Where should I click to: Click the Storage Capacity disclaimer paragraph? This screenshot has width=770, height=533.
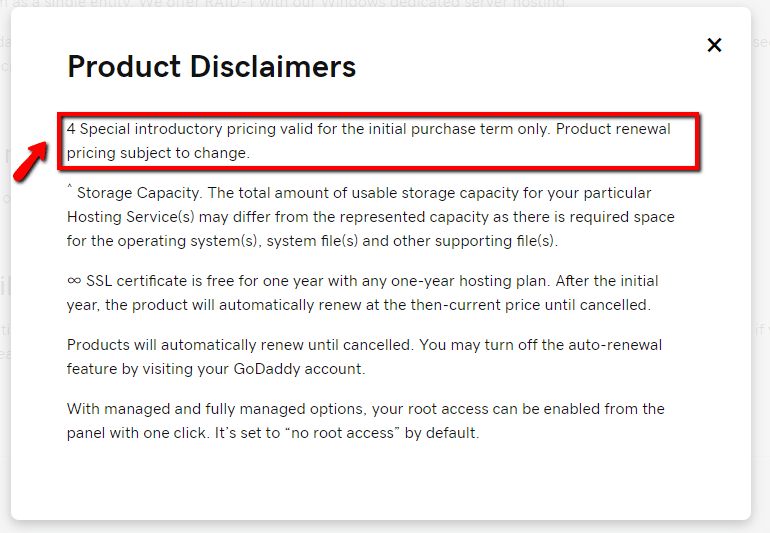point(370,217)
